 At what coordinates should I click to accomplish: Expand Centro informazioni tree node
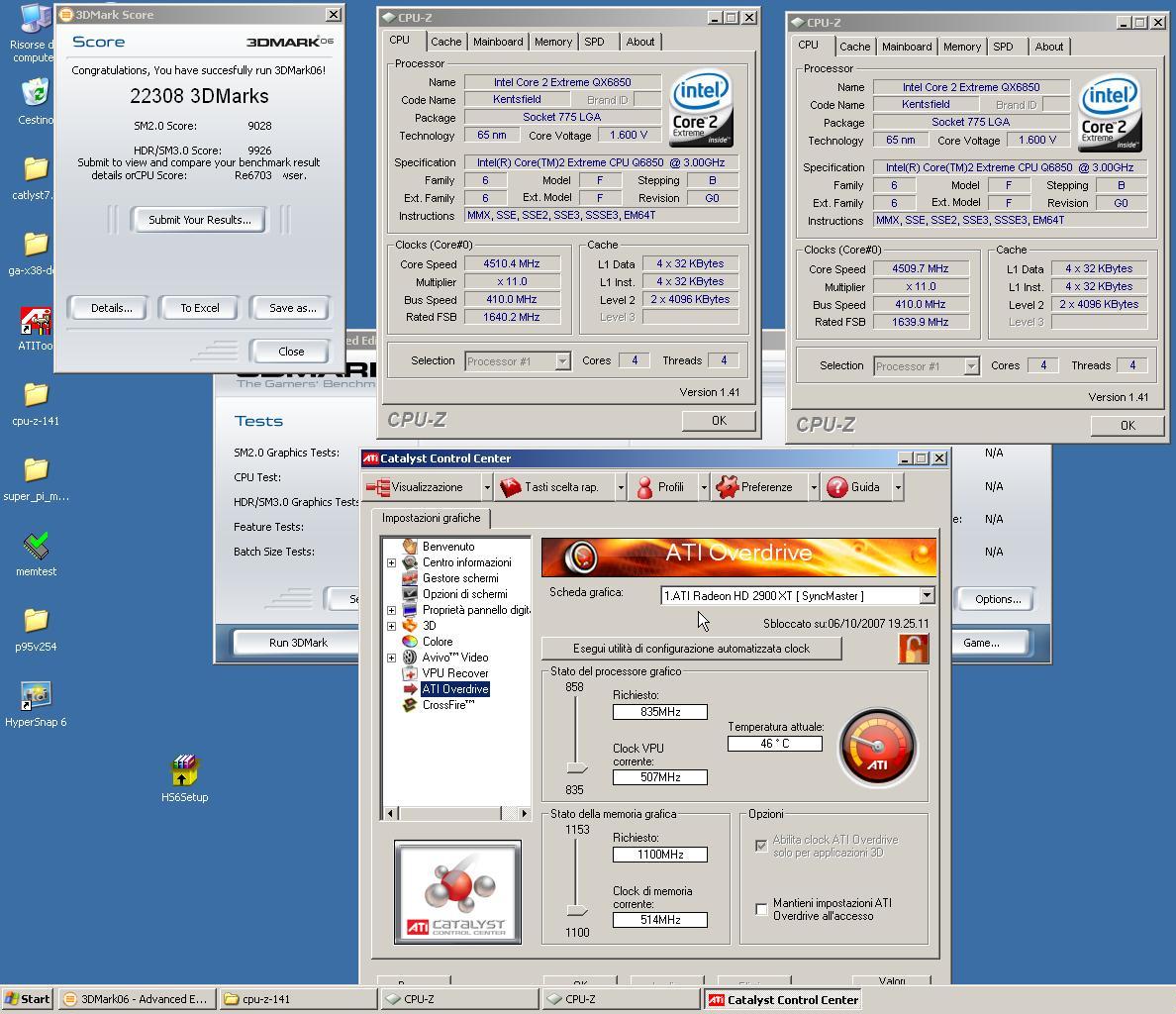click(391, 562)
